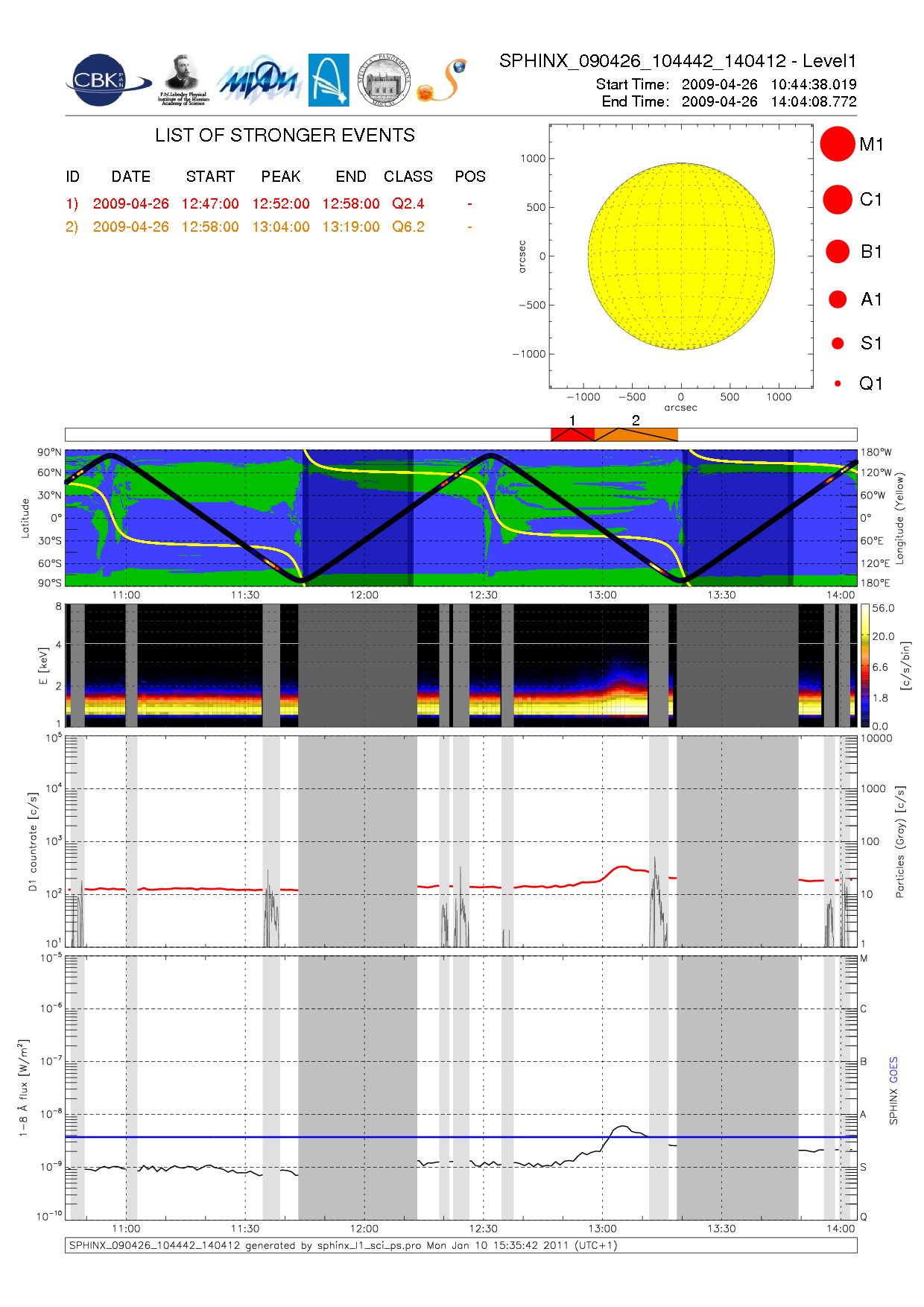Click the red D1 countrate peak near 13:05
This screenshot has width=924, height=1307.
(621, 867)
